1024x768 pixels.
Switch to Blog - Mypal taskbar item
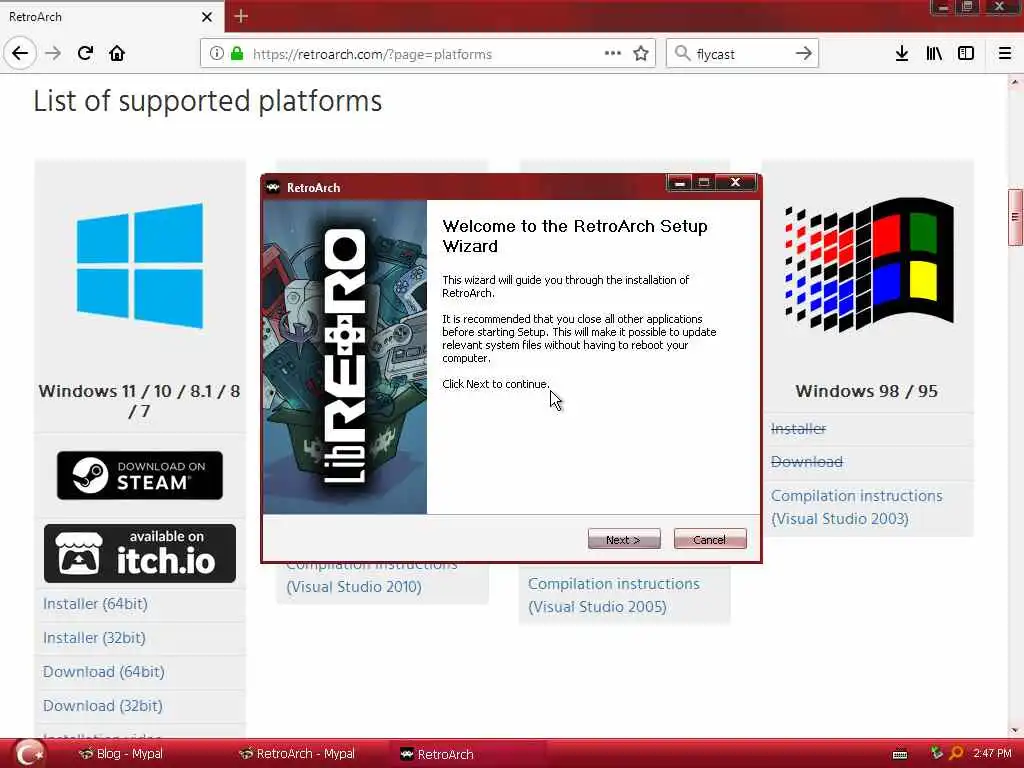click(x=121, y=754)
